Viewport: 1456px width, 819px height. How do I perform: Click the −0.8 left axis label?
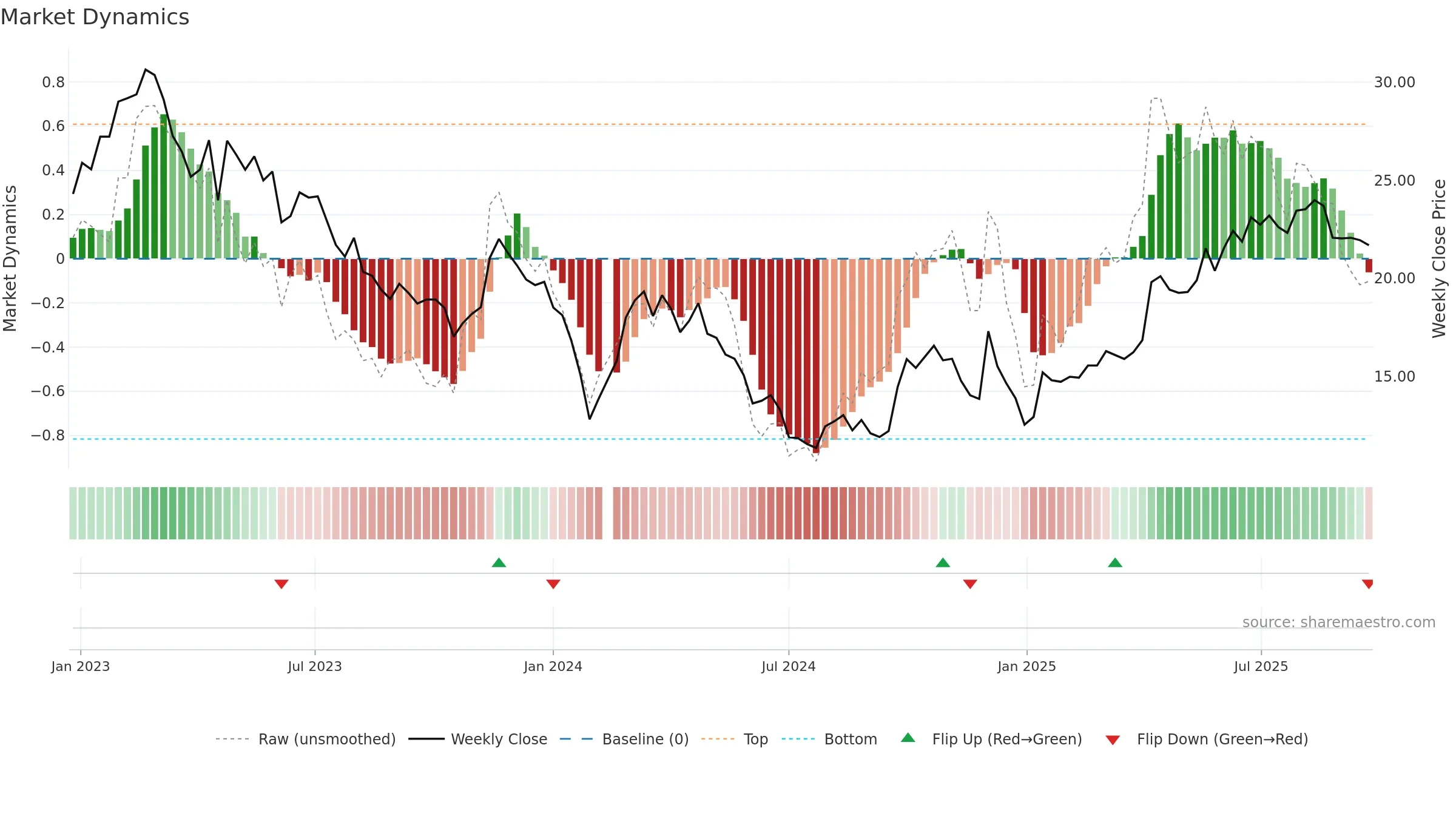coord(48,436)
